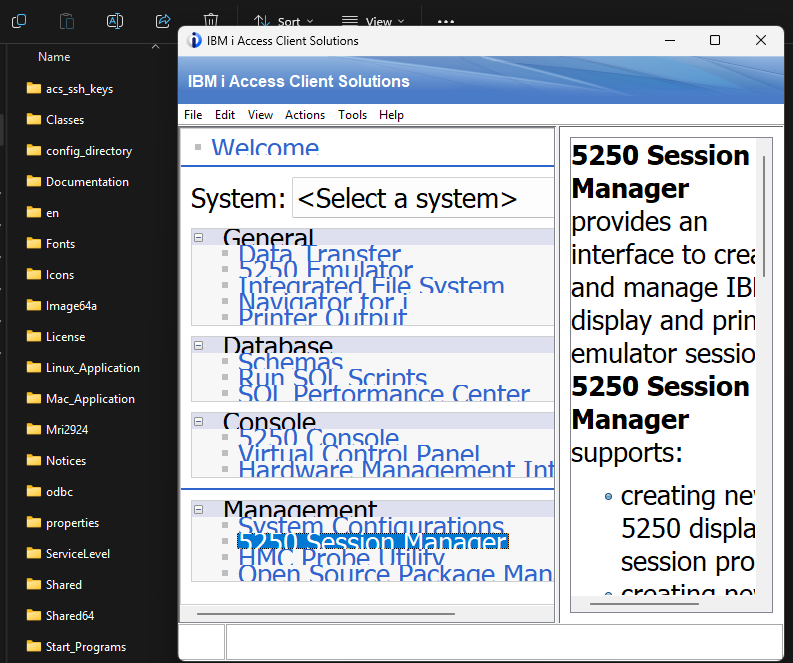The height and width of the screenshot is (663, 793).
Task: Open SQL Performance Center link
Action: [384, 393]
